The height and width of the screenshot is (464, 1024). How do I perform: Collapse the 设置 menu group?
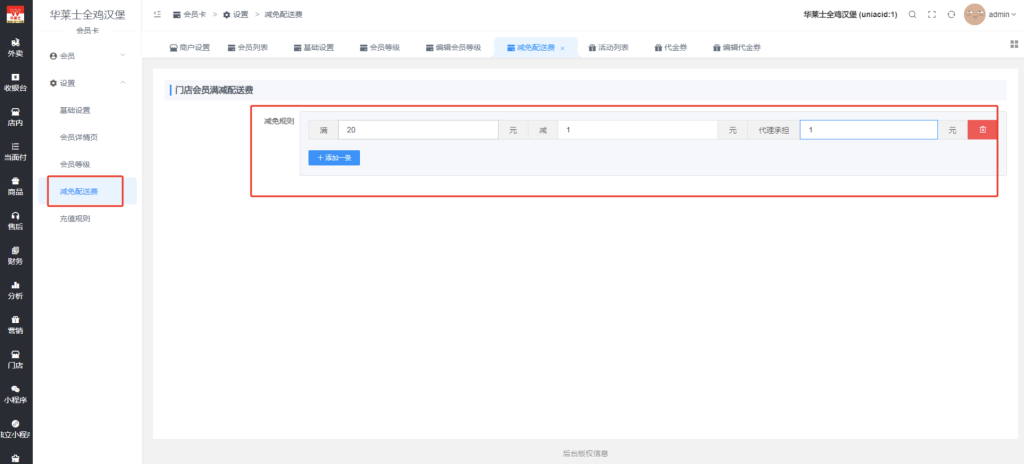pyautogui.click(x=89, y=83)
